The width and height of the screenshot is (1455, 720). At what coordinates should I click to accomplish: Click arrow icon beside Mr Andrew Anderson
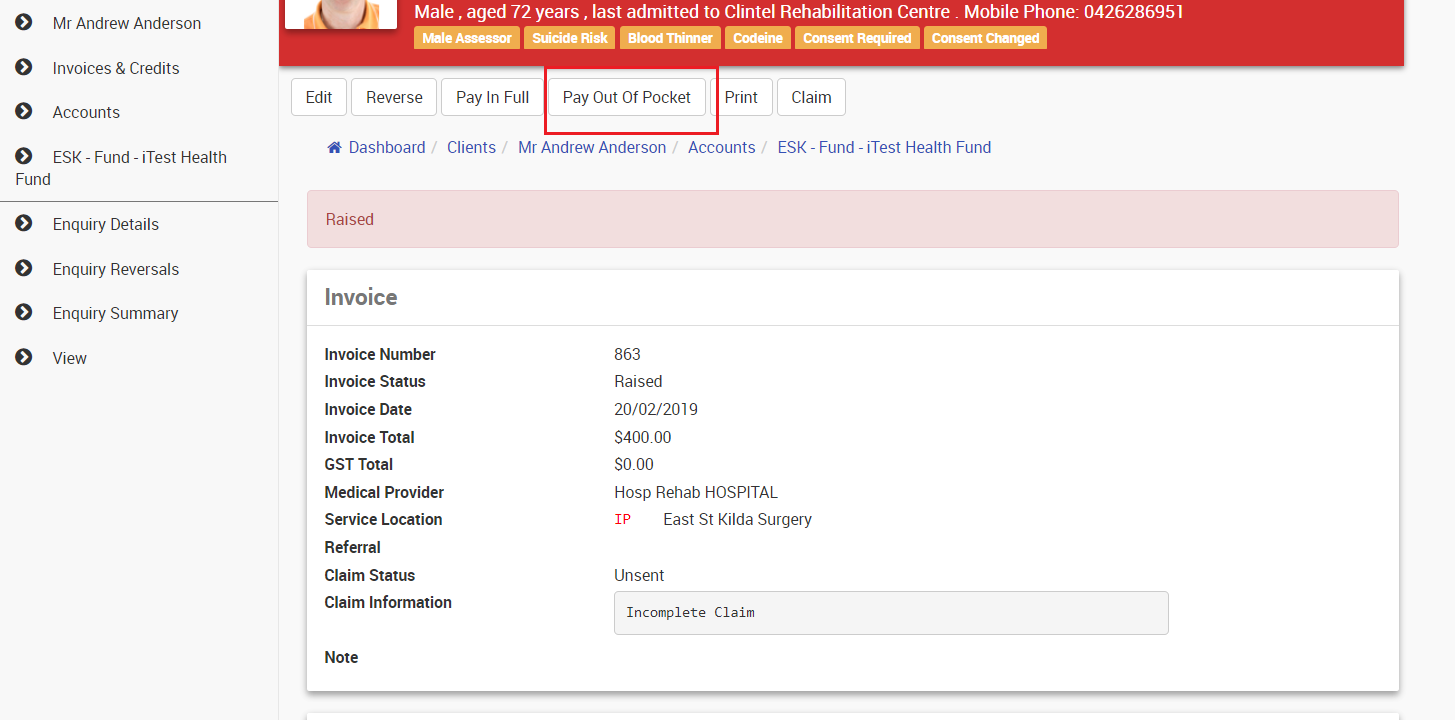(x=24, y=22)
